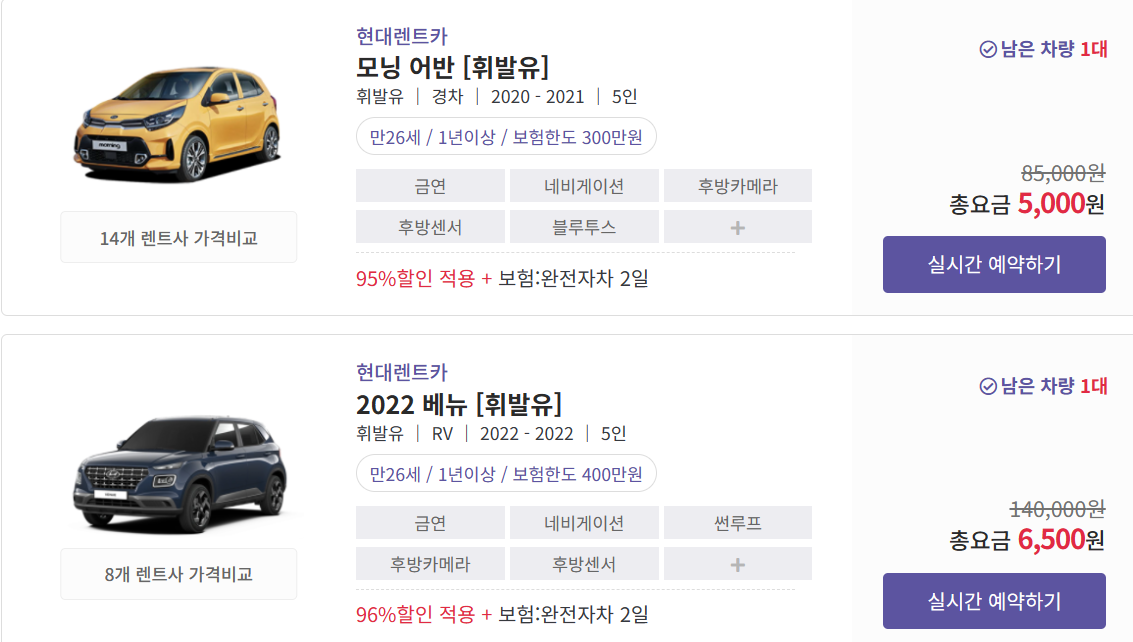Open 14개 렌트사 가격비교 for the 모닝 어반
Viewport: 1133px width, 642px height.
tap(178, 236)
